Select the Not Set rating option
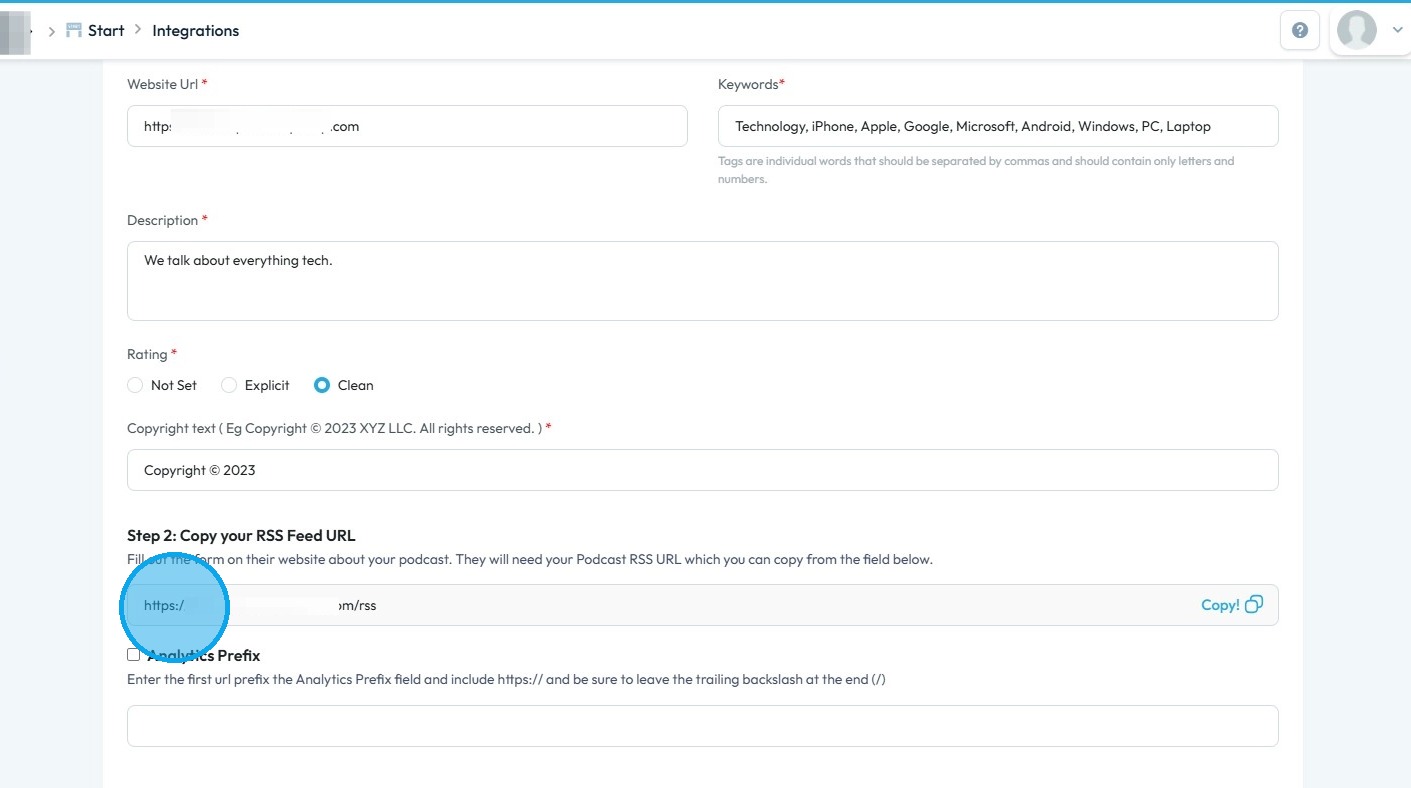1411x788 pixels. 135,385
